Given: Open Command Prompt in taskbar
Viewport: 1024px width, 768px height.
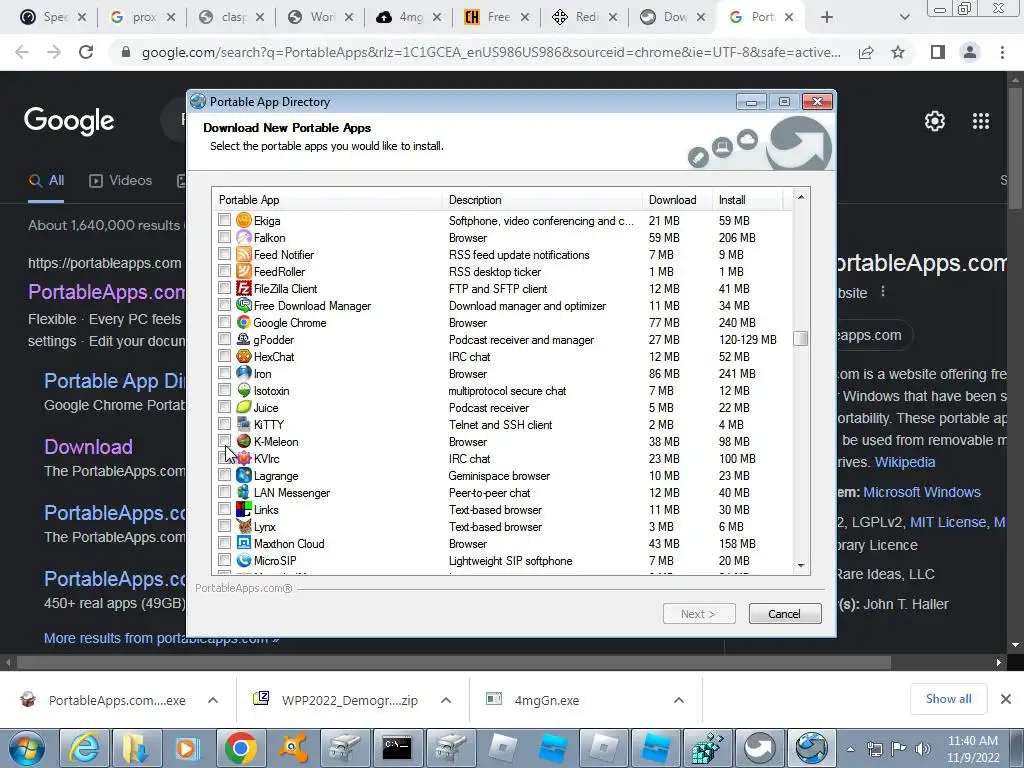Looking at the screenshot, I should coord(396,748).
